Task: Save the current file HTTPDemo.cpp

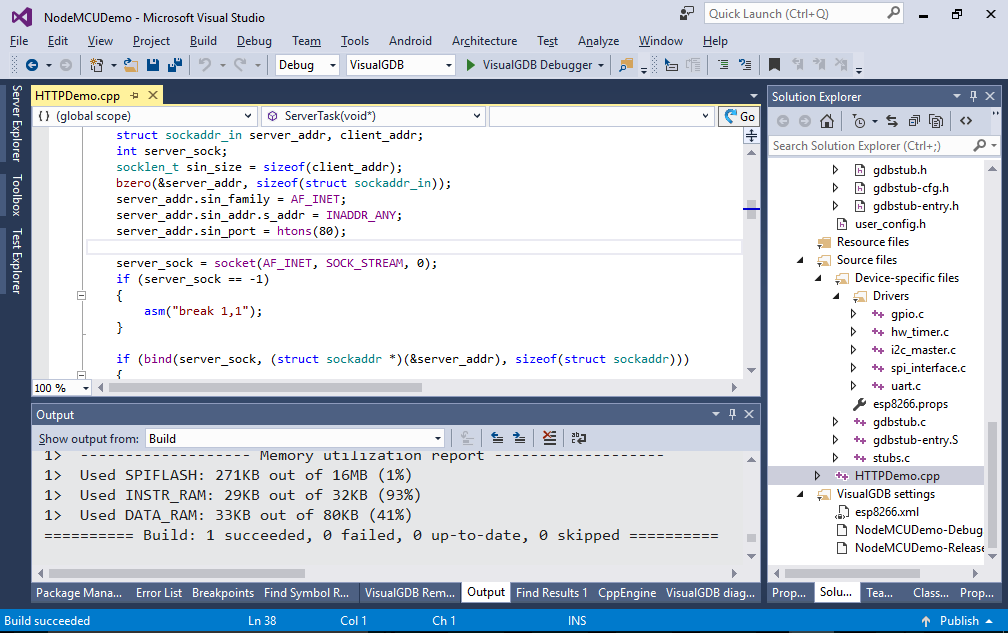Action: click(x=153, y=65)
